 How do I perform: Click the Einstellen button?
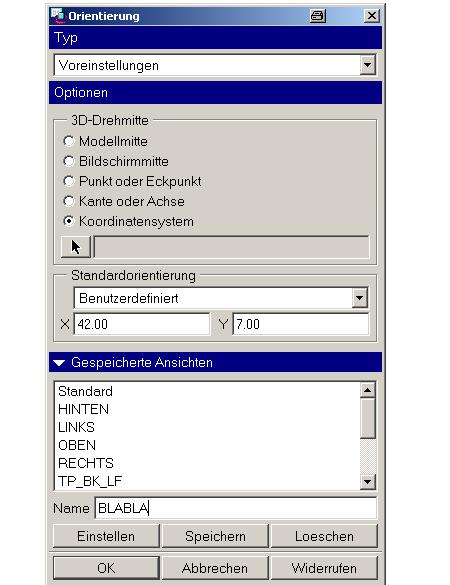click(x=106, y=536)
